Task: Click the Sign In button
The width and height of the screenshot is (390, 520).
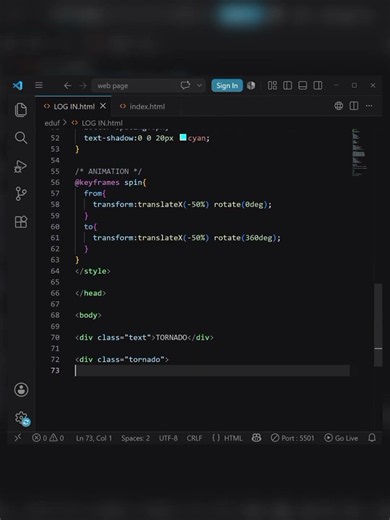Action: point(227,86)
